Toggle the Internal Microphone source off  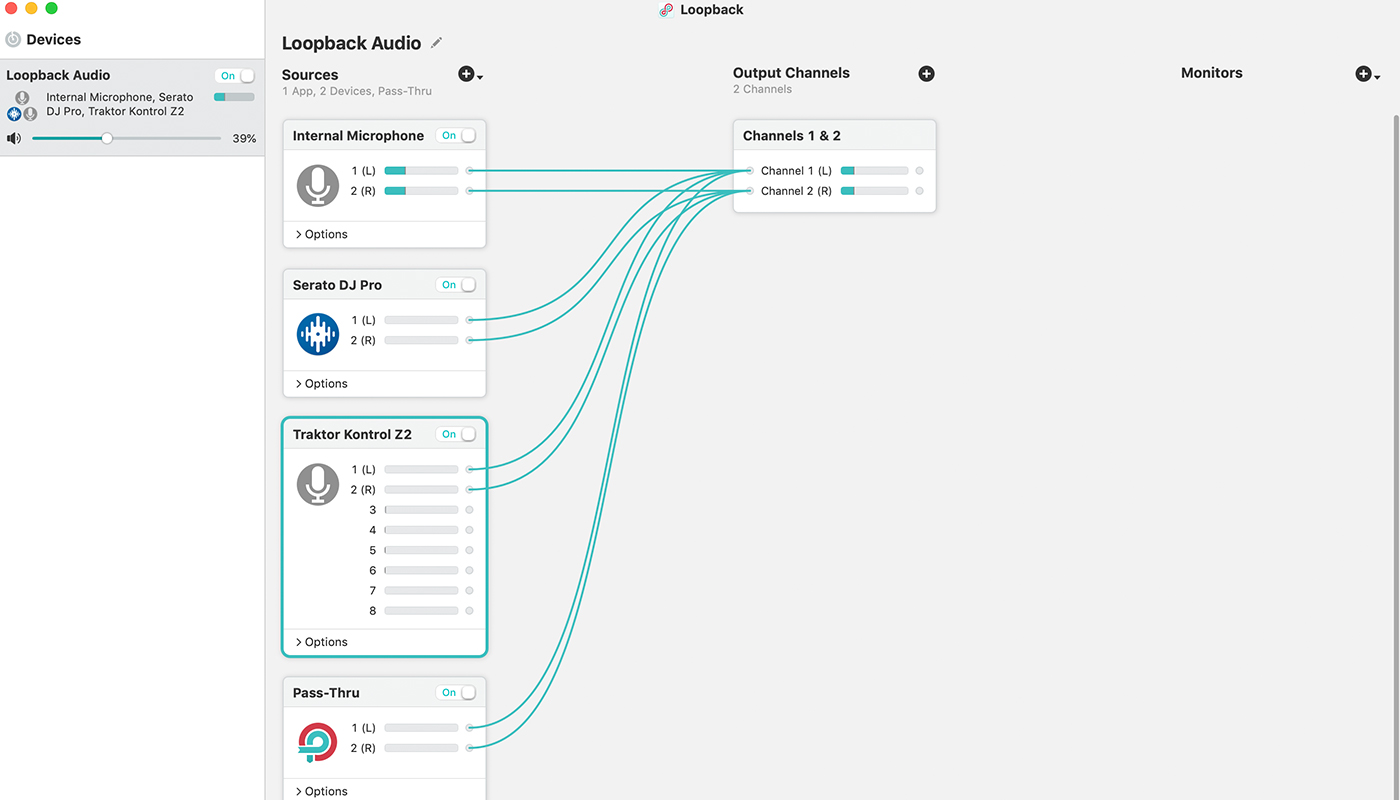(456, 136)
